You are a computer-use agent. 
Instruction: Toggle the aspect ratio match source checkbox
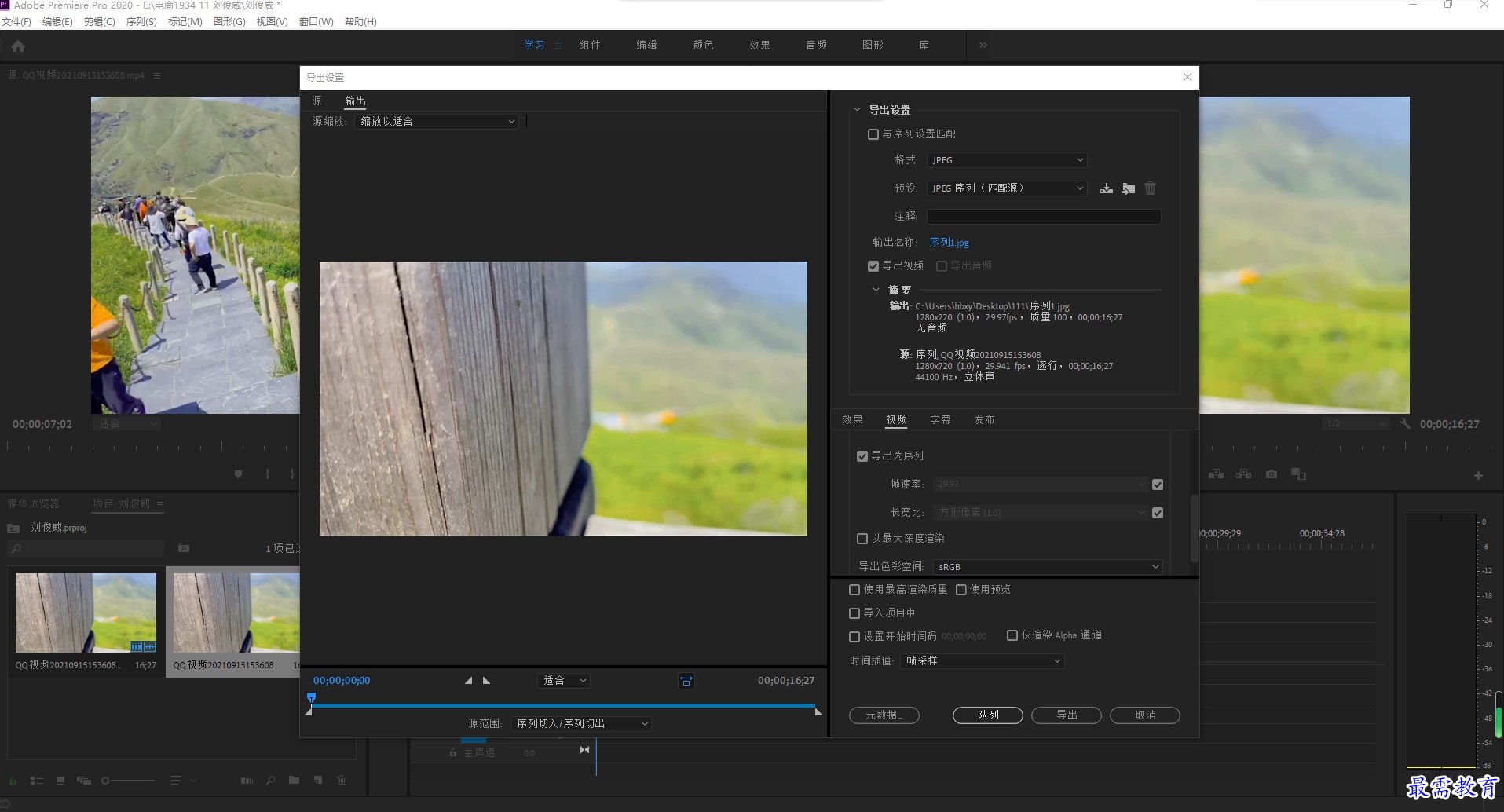(1157, 513)
